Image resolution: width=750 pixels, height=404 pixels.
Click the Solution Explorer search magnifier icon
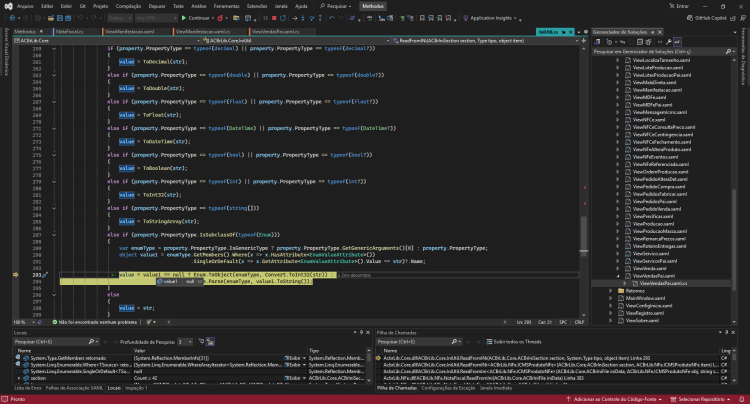[x=728, y=51]
